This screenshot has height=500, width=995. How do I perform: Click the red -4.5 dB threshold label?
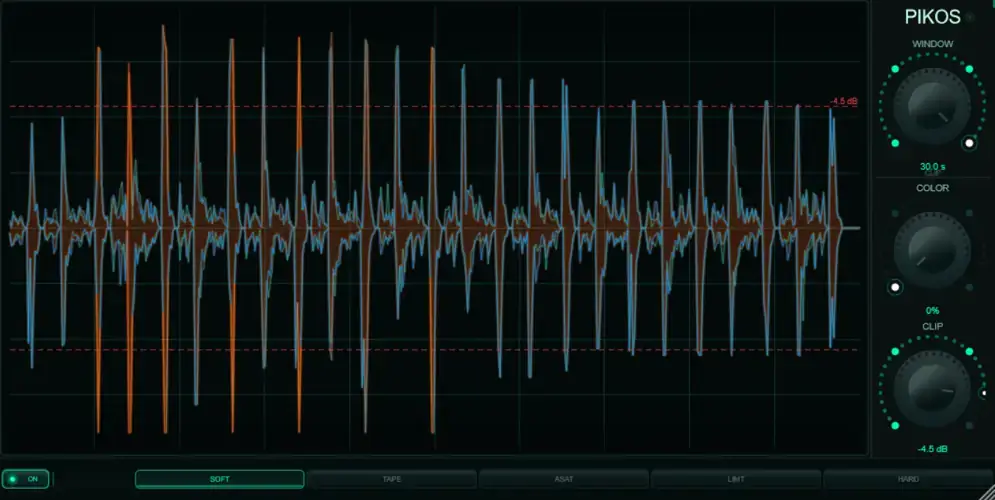pos(844,102)
